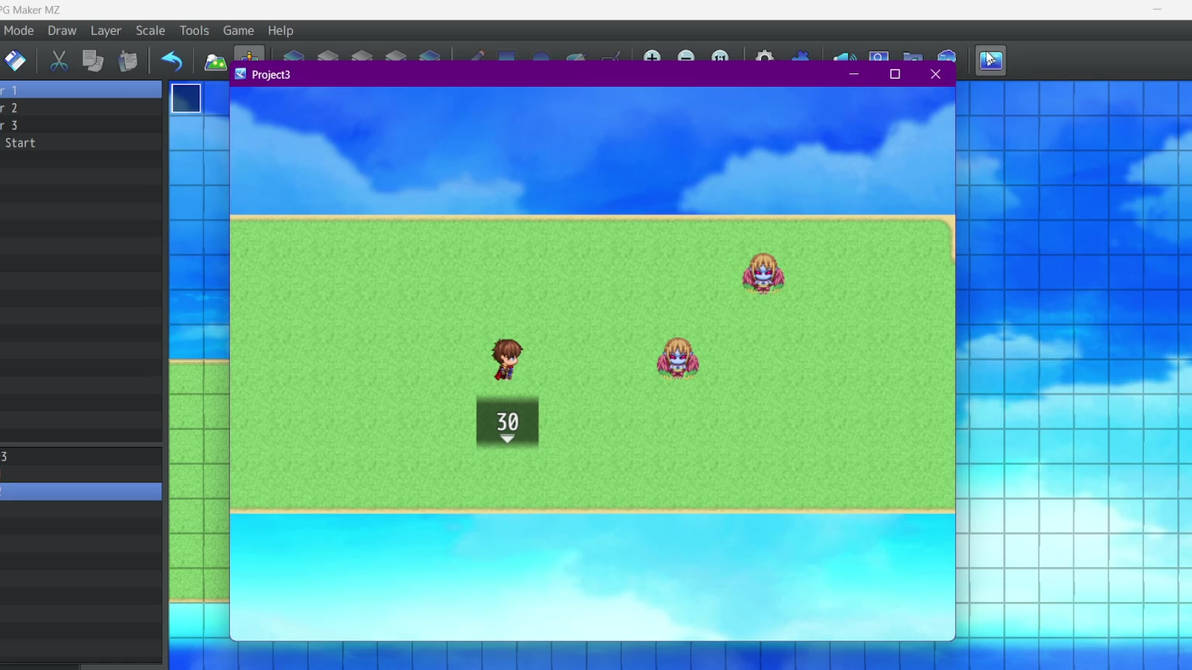The width and height of the screenshot is (1192, 670).
Task: Open the Mode menu
Action: point(18,30)
